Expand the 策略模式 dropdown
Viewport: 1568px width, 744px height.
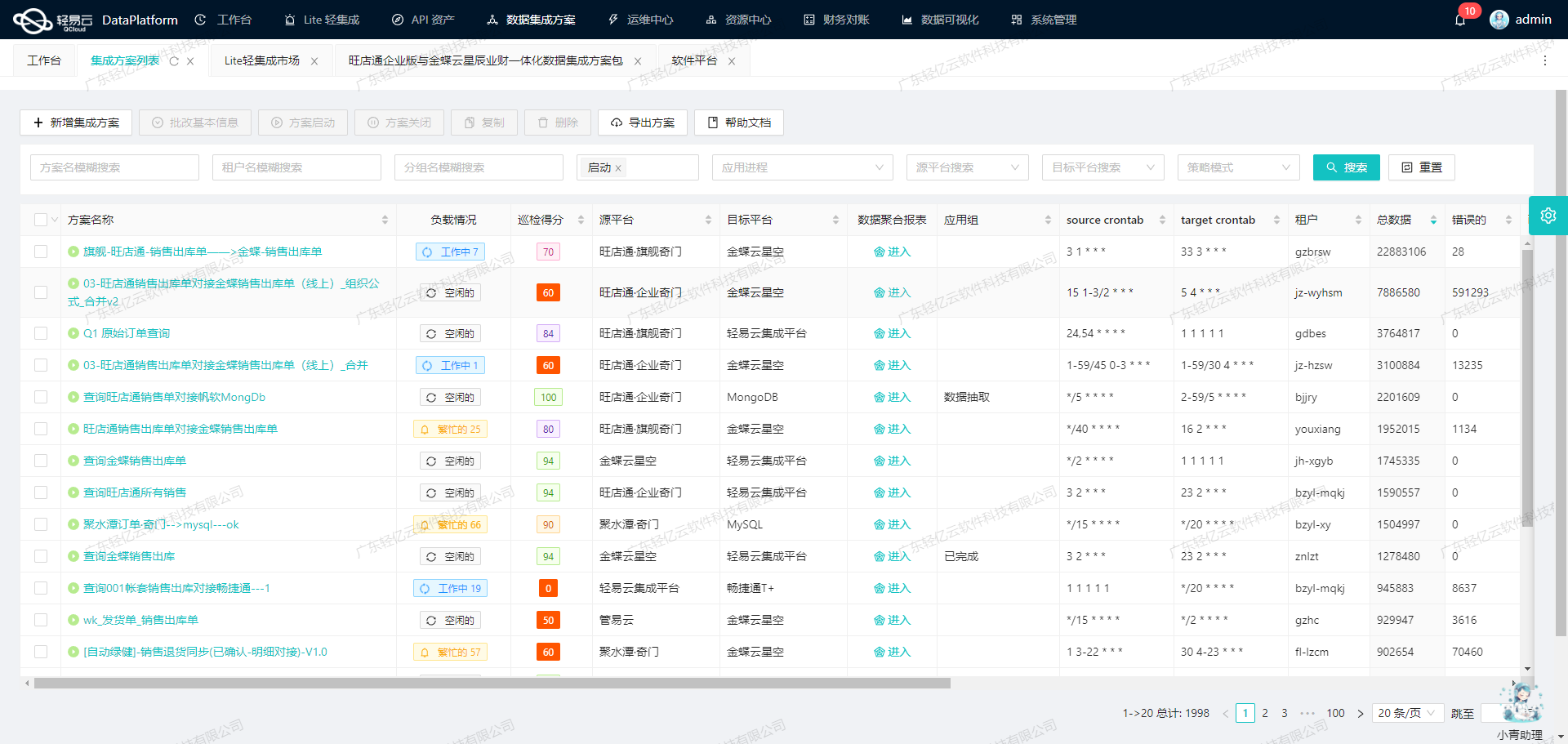1238,167
